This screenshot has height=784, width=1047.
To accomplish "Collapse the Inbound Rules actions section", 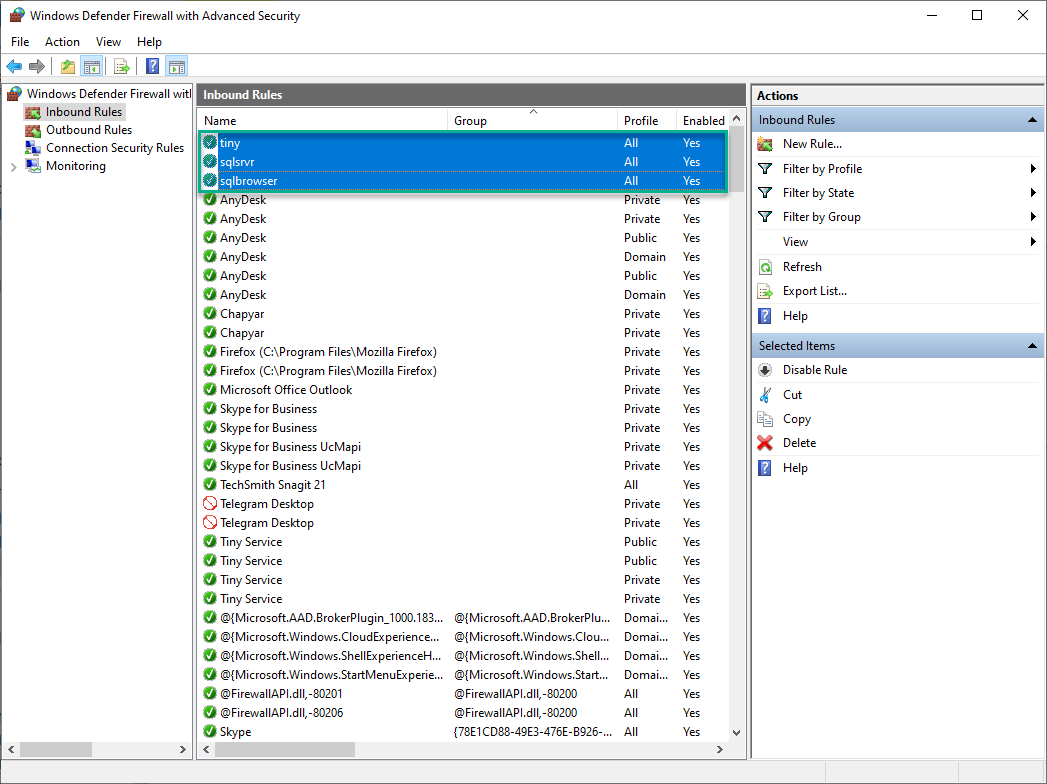I will pos(1032,120).
